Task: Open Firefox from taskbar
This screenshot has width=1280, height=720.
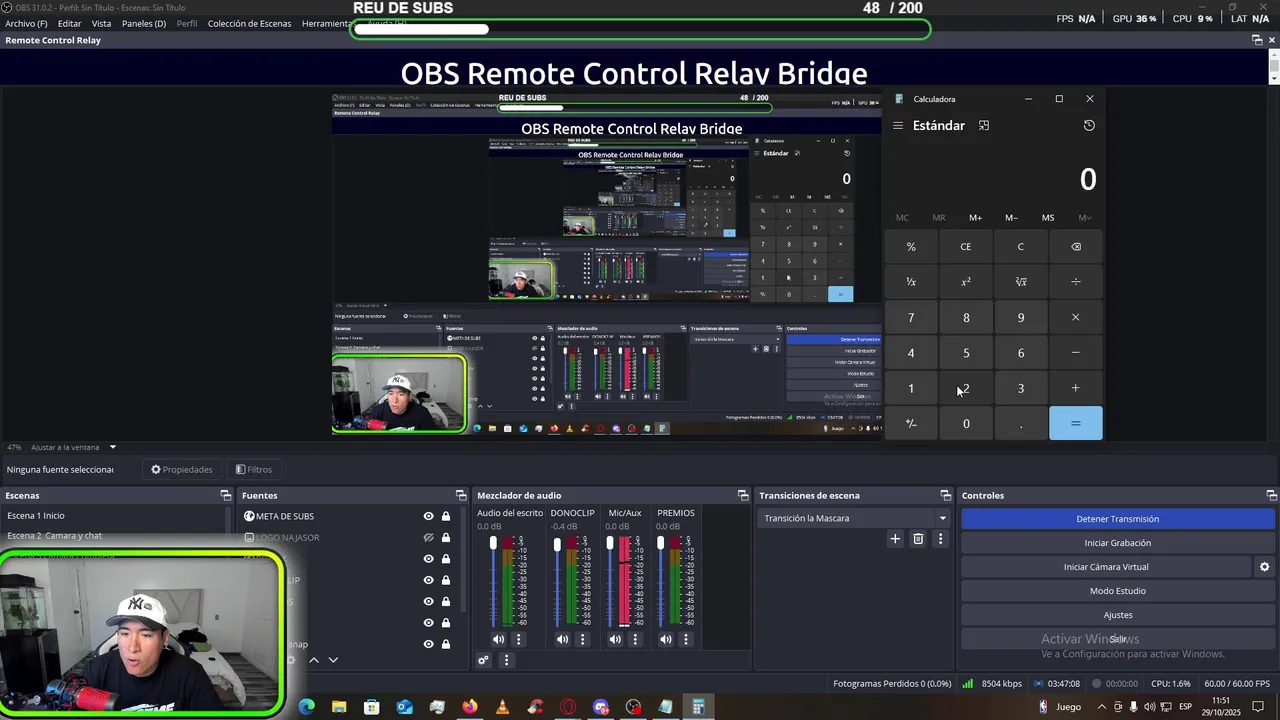Action: click(469, 707)
